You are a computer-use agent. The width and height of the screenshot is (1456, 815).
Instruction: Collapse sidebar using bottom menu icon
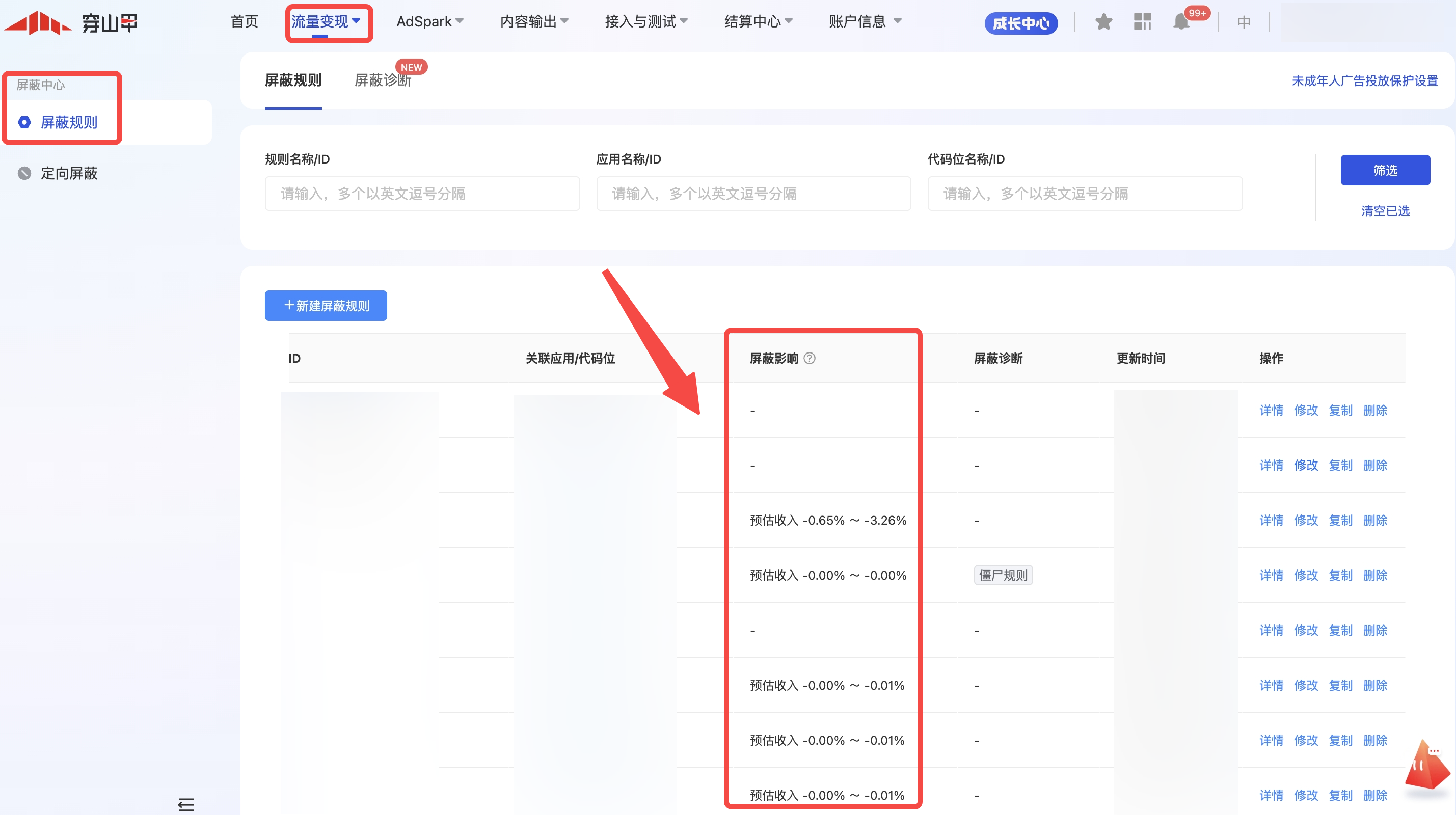point(186,804)
